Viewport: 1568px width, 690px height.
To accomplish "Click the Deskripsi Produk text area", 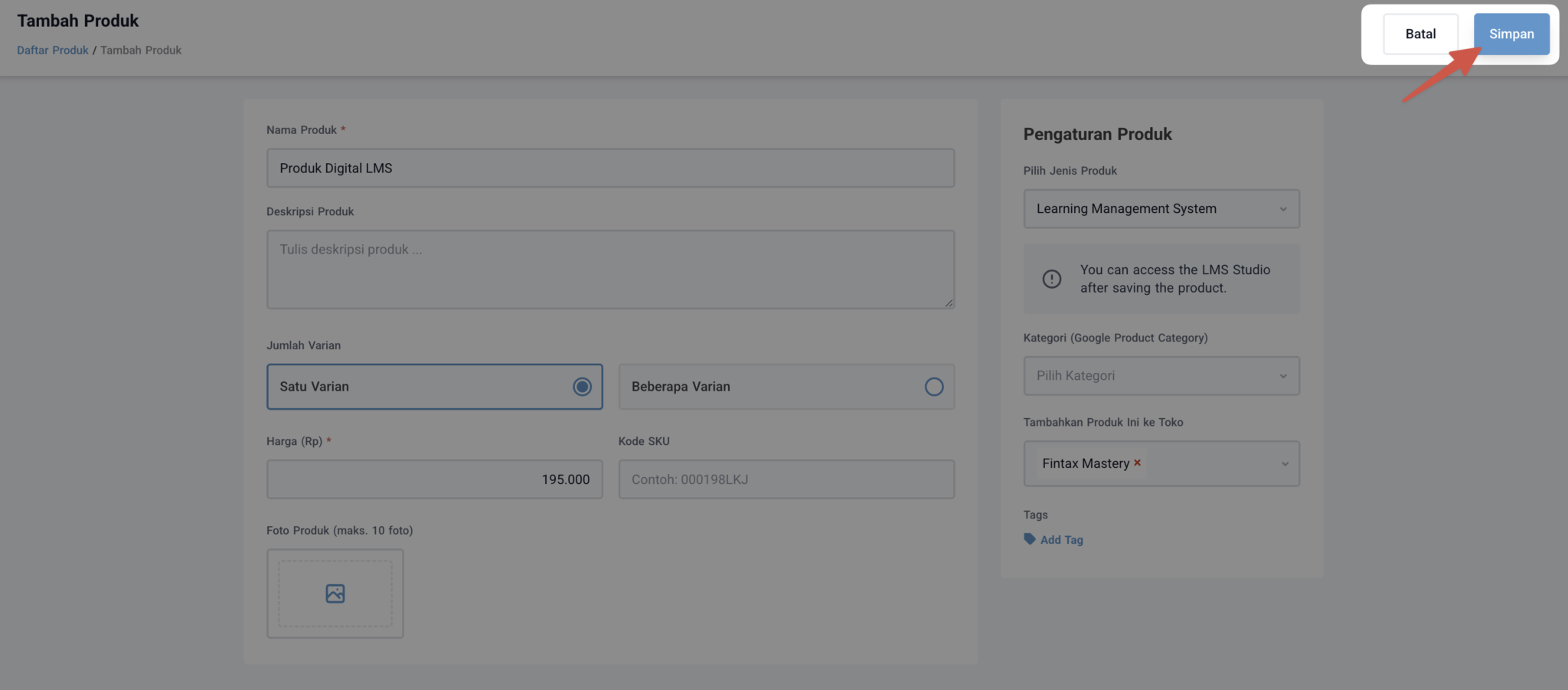I will click(x=610, y=269).
